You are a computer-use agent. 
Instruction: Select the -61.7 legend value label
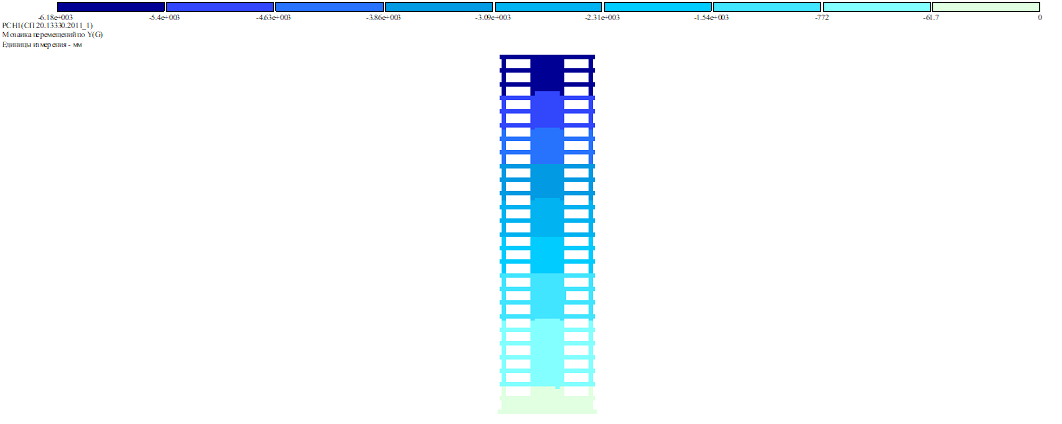(930, 18)
